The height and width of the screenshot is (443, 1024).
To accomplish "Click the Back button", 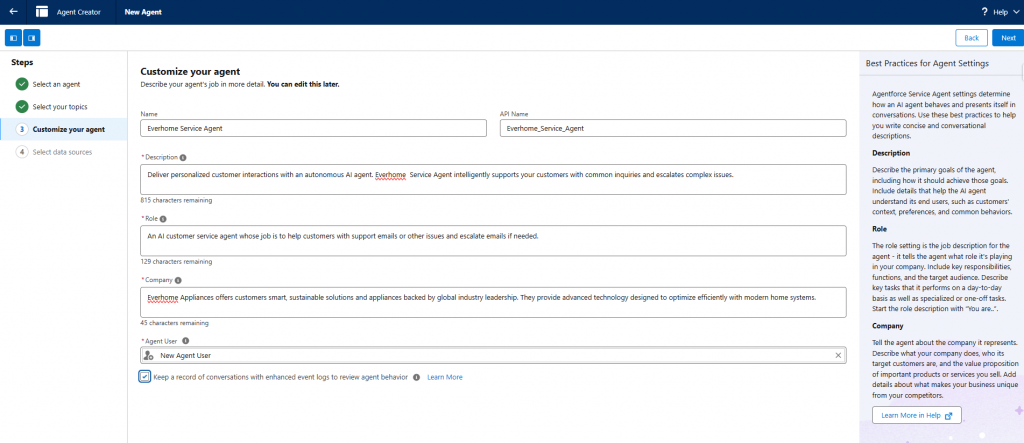I will tap(971, 38).
